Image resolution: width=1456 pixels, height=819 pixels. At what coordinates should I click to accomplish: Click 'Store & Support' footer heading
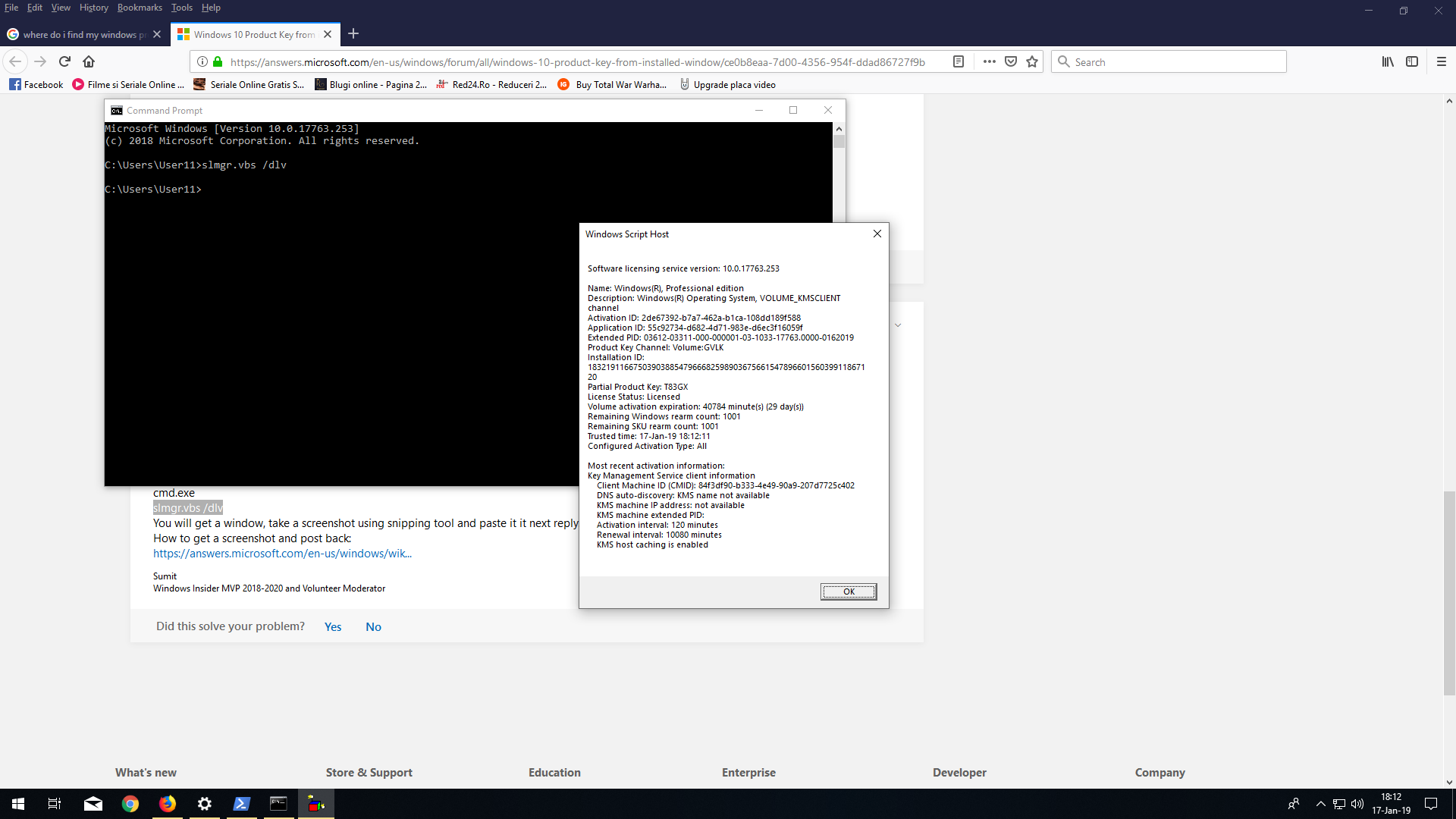coord(369,773)
